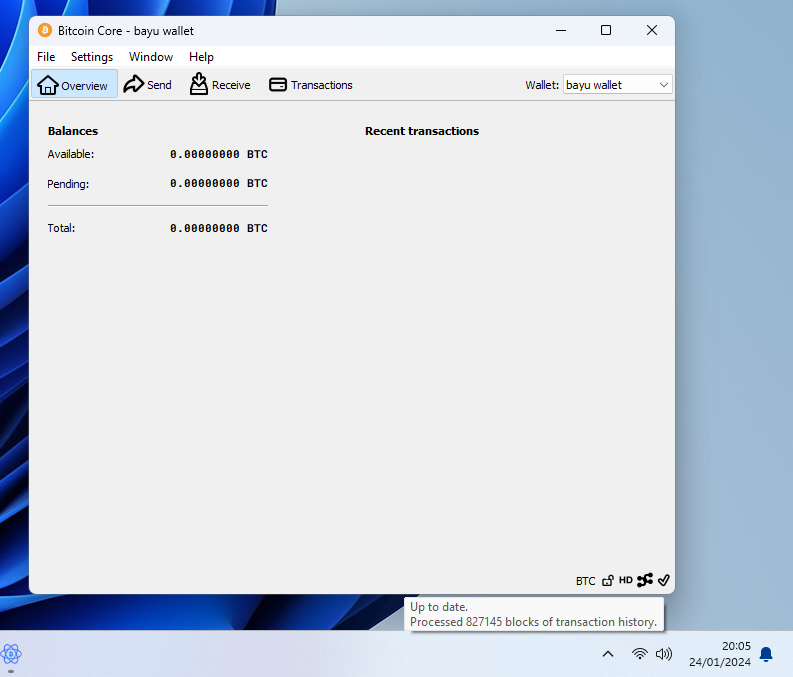Viewport: 793px width, 677px height.
Task: Click the sync checkmark status icon
Action: [x=664, y=580]
